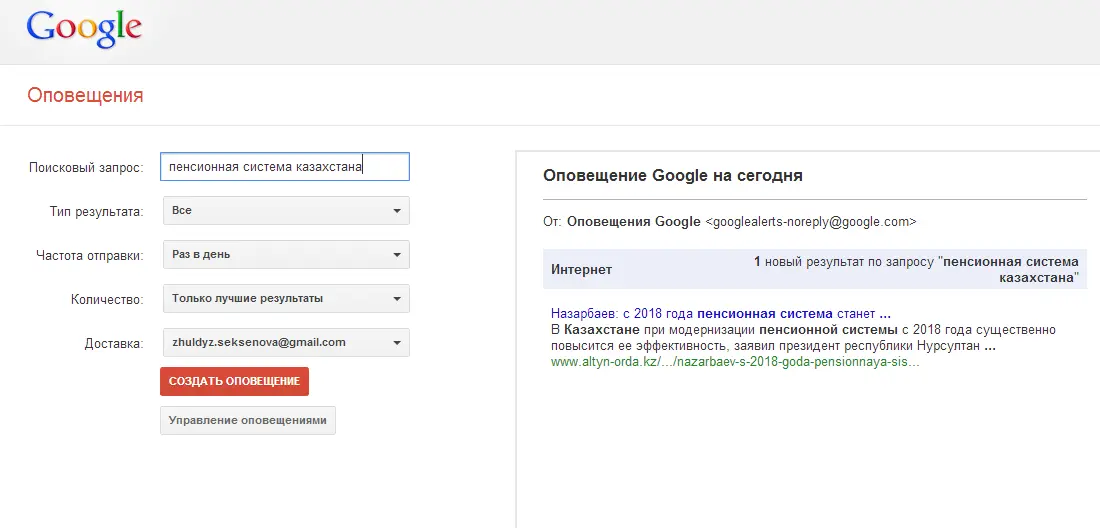1100x528 pixels.
Task: Expand the Количество dropdown showing Только лучшие результаты
Action: tap(286, 299)
